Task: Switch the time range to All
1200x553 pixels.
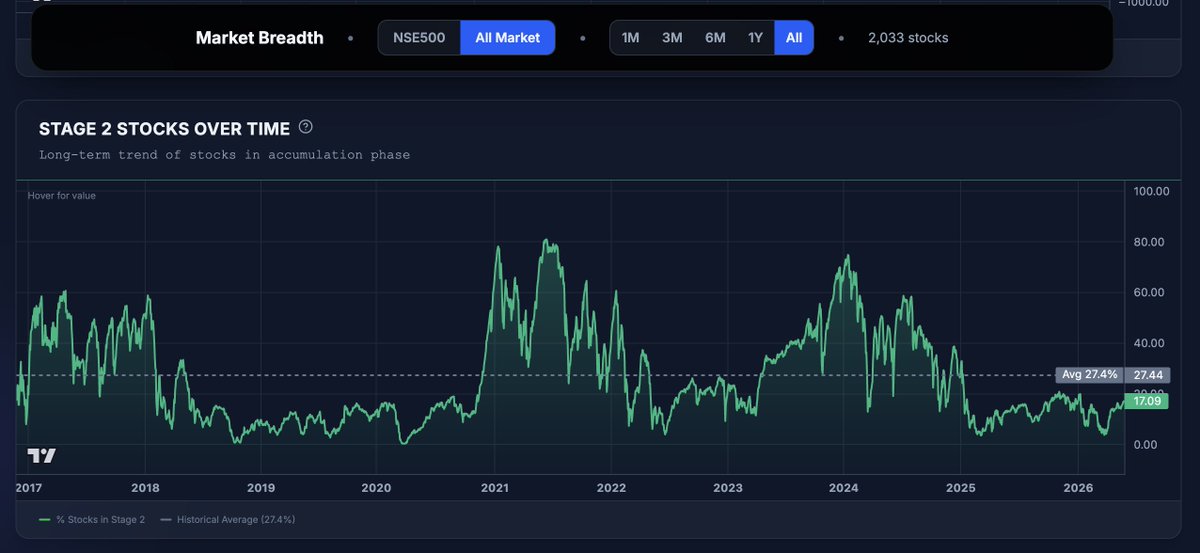Action: click(x=794, y=38)
